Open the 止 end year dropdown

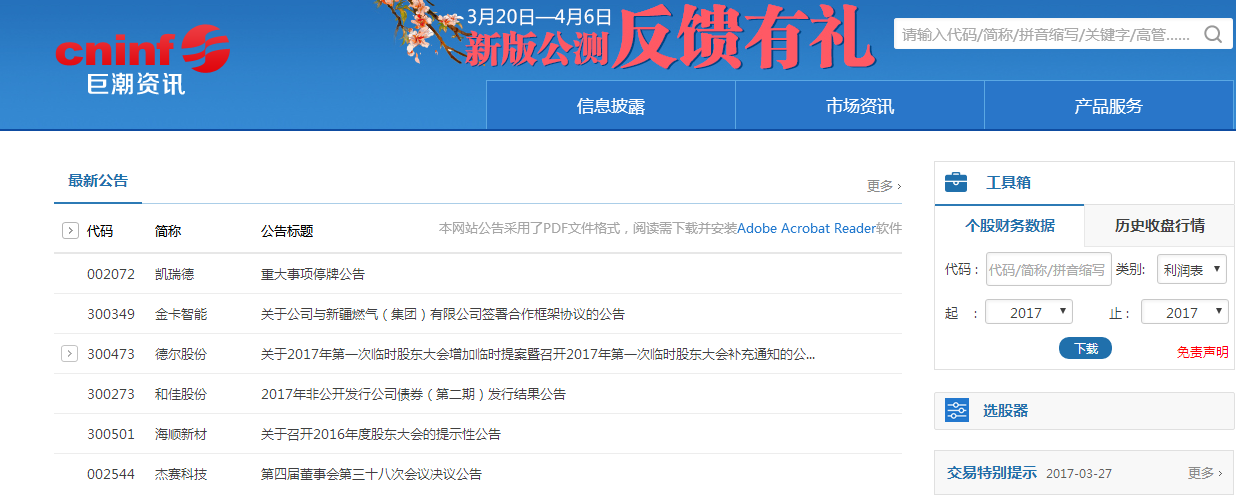[1184, 313]
